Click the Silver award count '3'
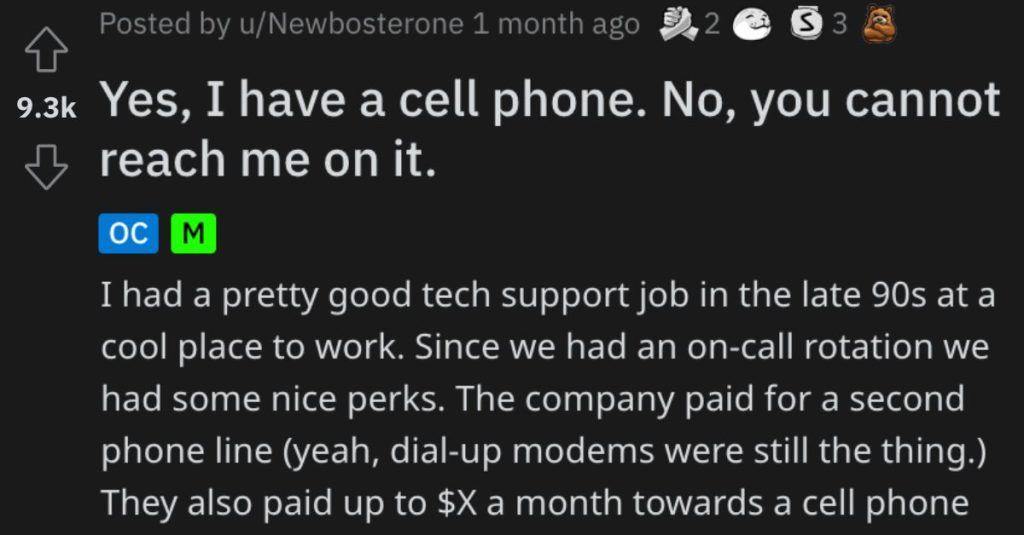Screen dimensions: 1024x535 839,24
